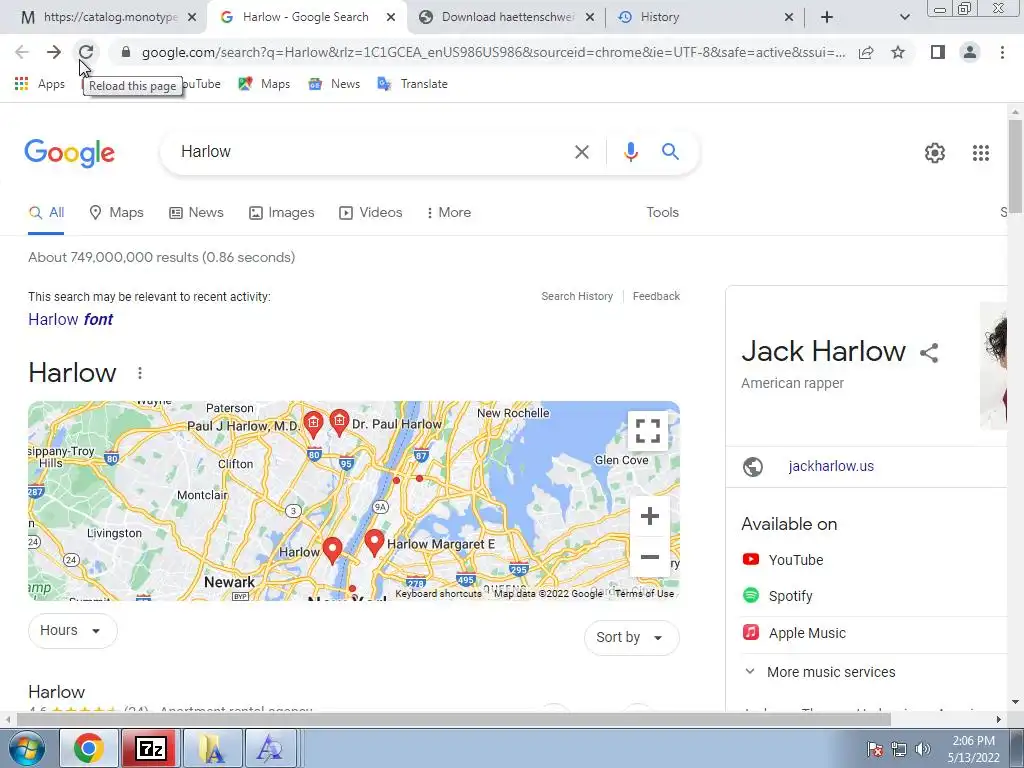Clear the search box with X
The height and width of the screenshot is (768, 1024).
tap(581, 152)
